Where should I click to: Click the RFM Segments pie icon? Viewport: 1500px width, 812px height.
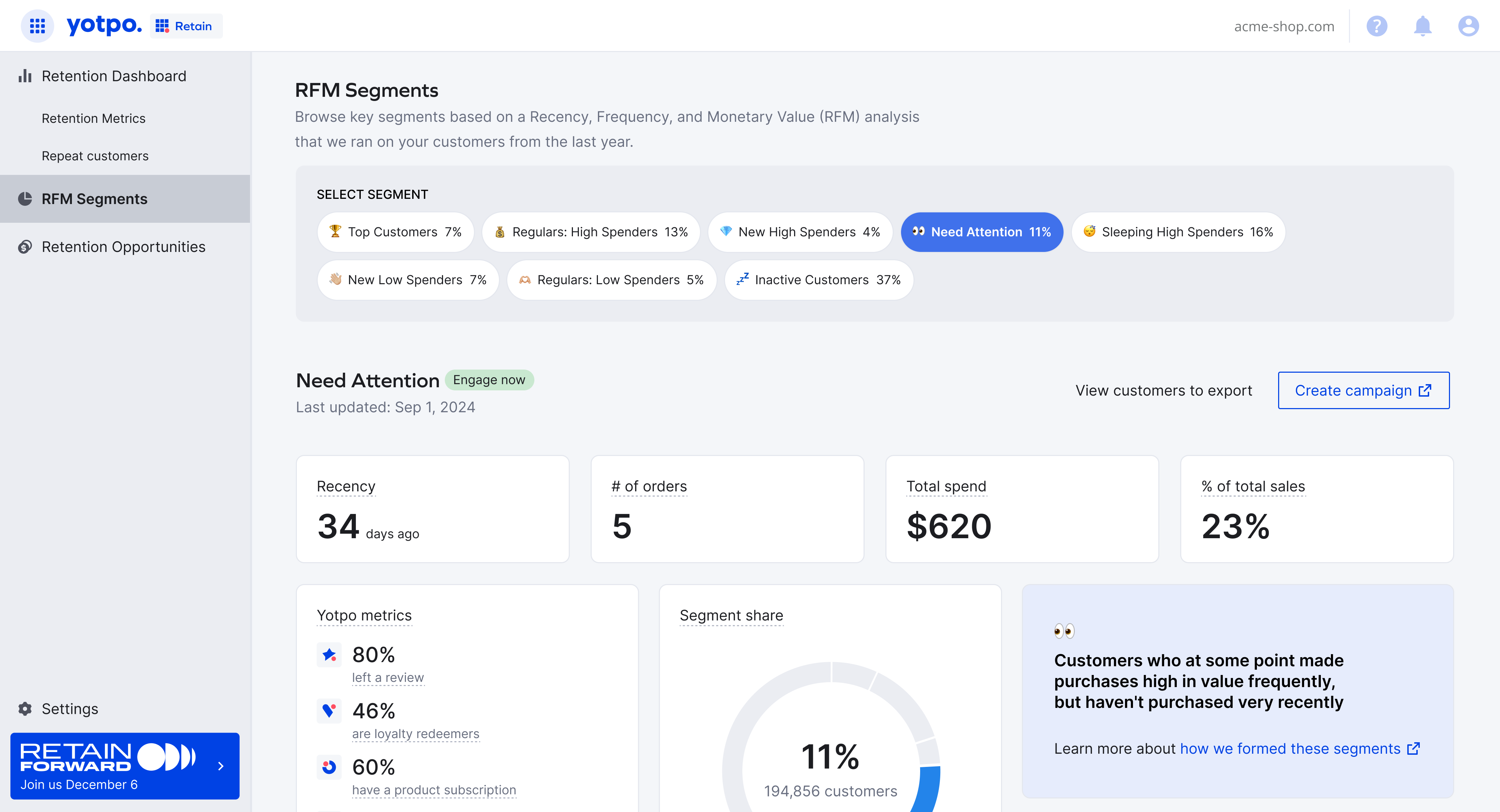25,199
